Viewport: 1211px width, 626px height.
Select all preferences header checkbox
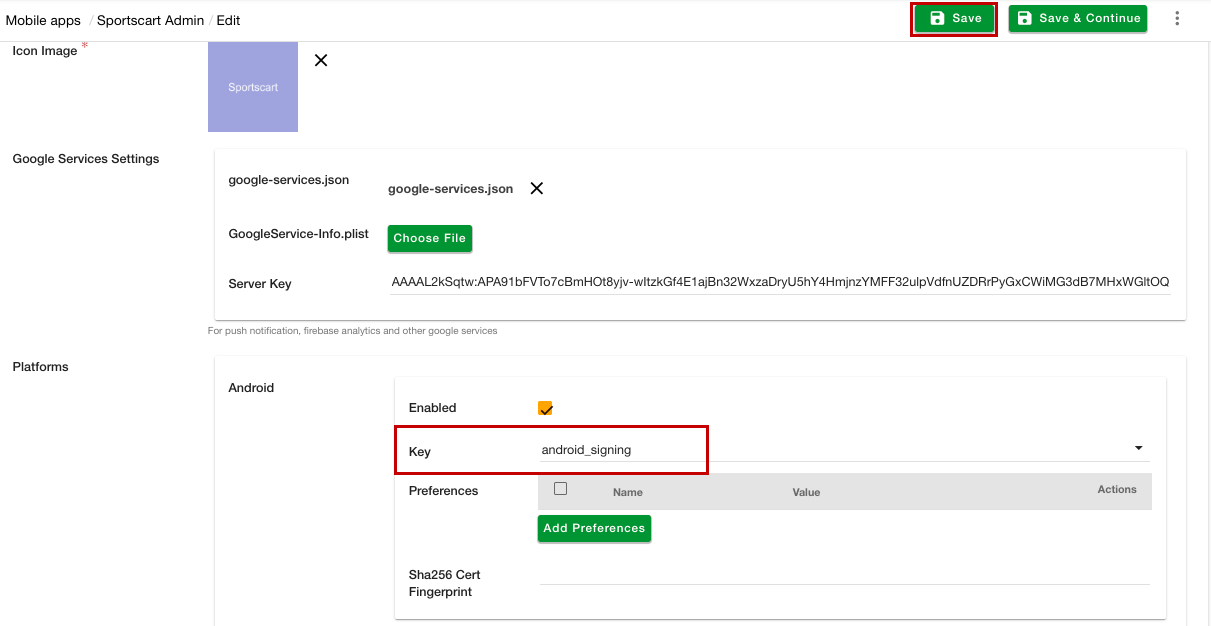pos(560,489)
